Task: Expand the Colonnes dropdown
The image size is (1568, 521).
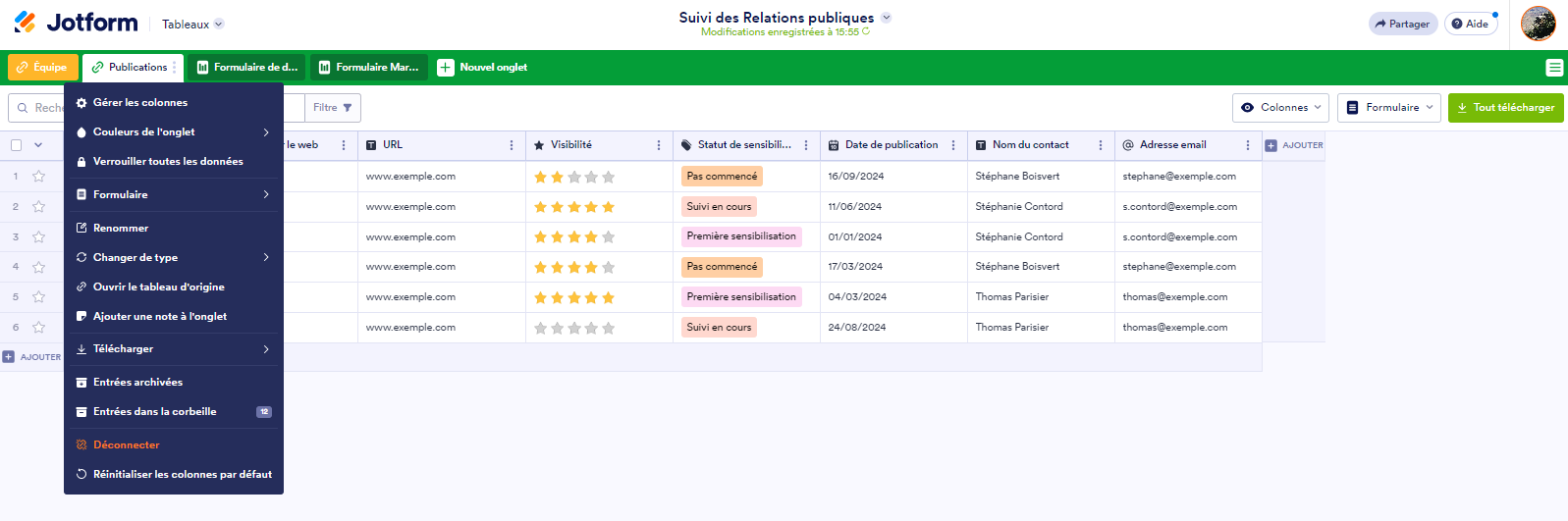Action: pos(1282,108)
